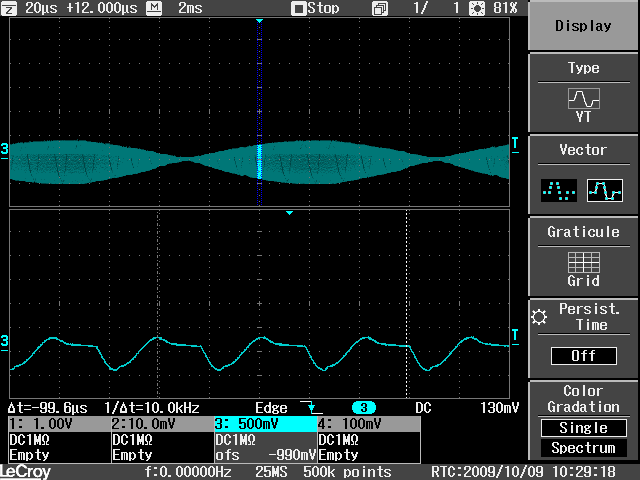Click the f:0.00000Hz frequency readout

[188, 472]
